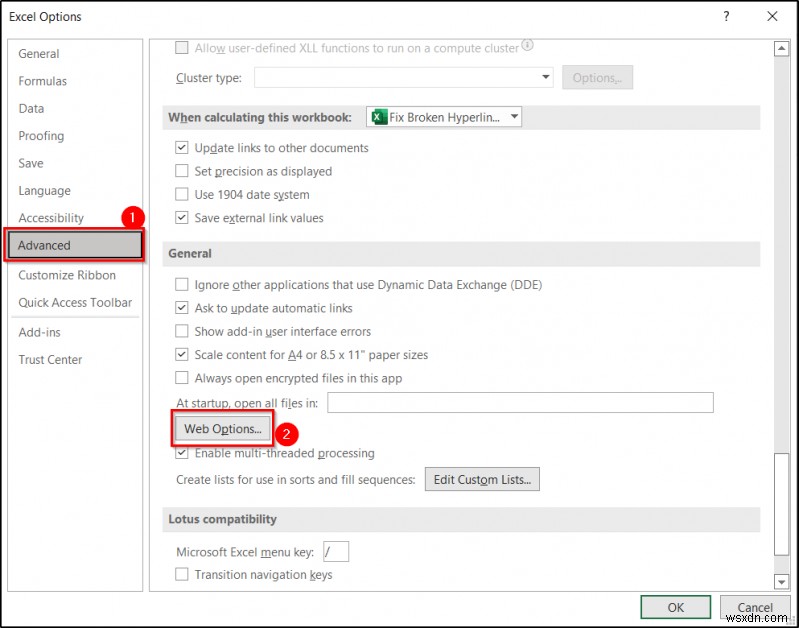Open the Quick Access Toolbar category
The width and height of the screenshot is (799, 628).
point(75,303)
